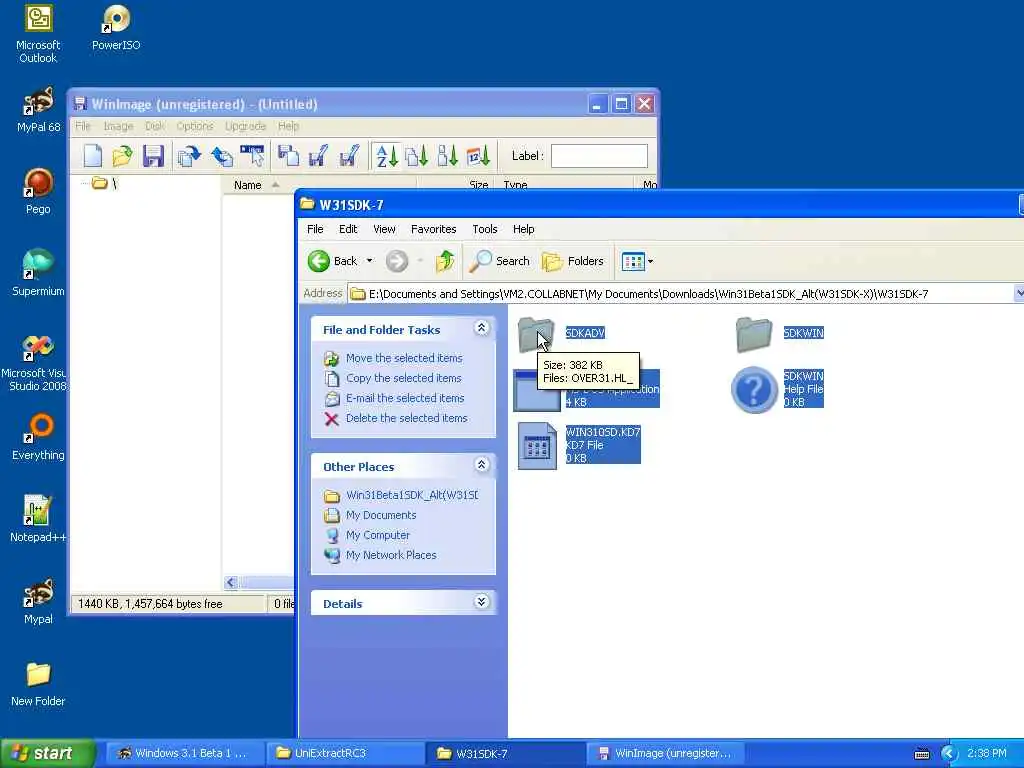Select SDKADV folder icon
This screenshot has width=1024, height=768.
click(x=536, y=334)
